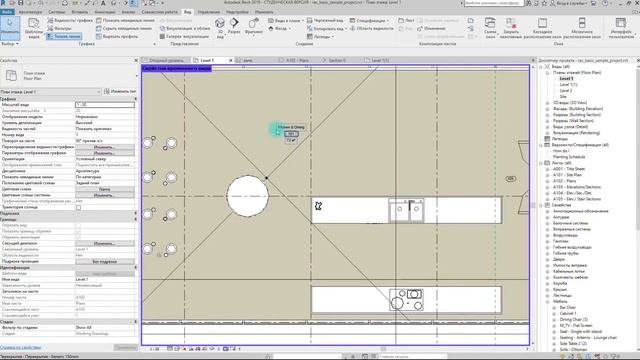Open Render Gallery (Галерея визуализации)

click(184, 36)
